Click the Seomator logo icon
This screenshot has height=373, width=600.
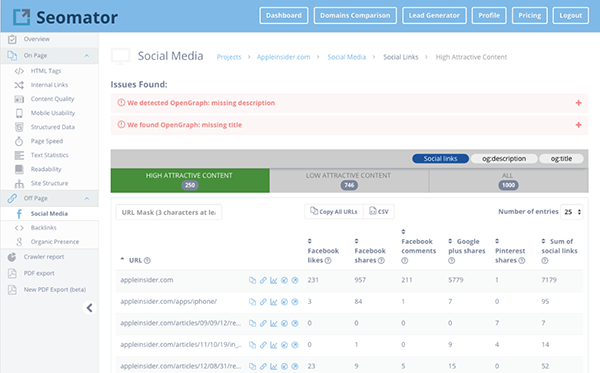click(x=21, y=17)
